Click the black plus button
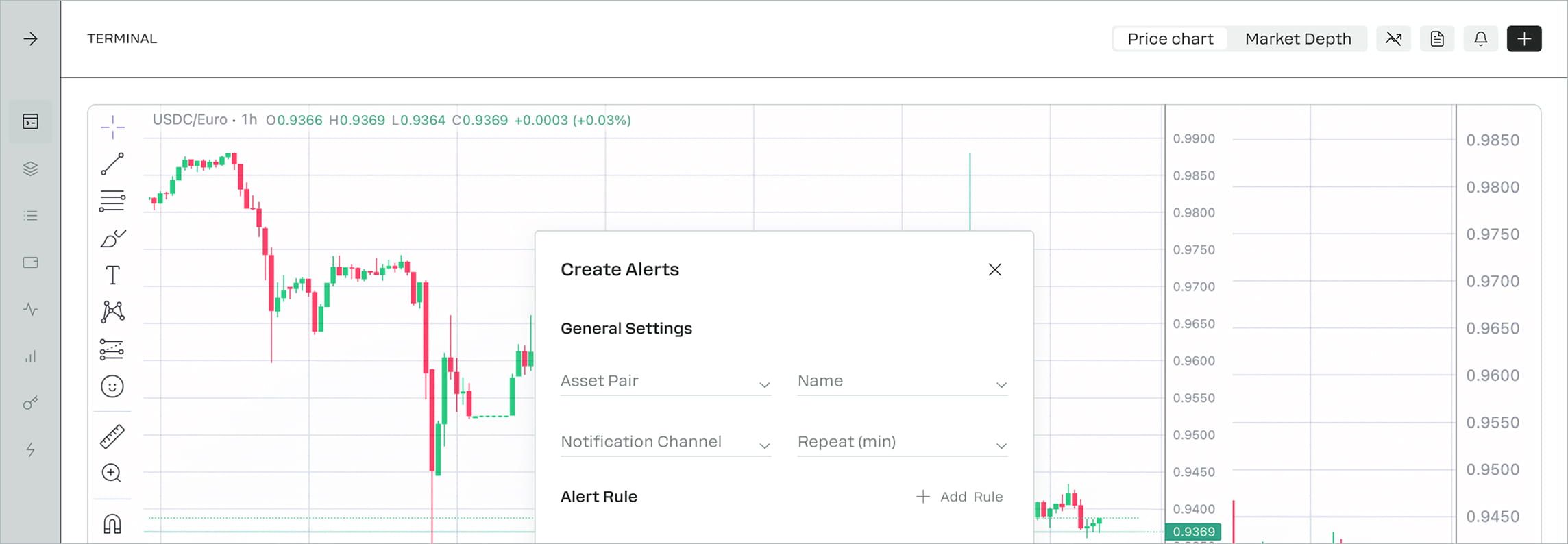 tap(1523, 39)
